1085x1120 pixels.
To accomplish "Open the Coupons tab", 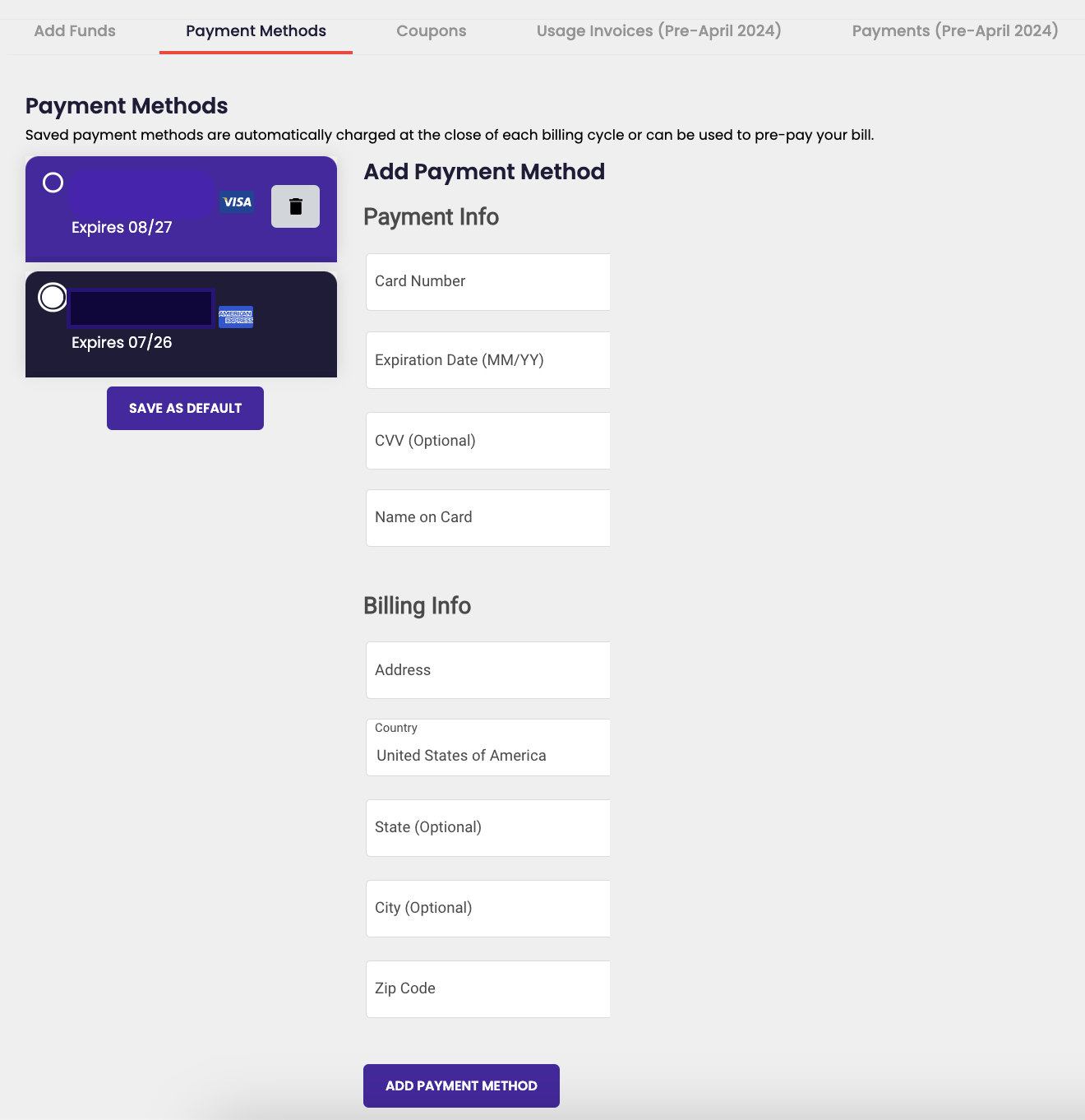I will coord(431,31).
